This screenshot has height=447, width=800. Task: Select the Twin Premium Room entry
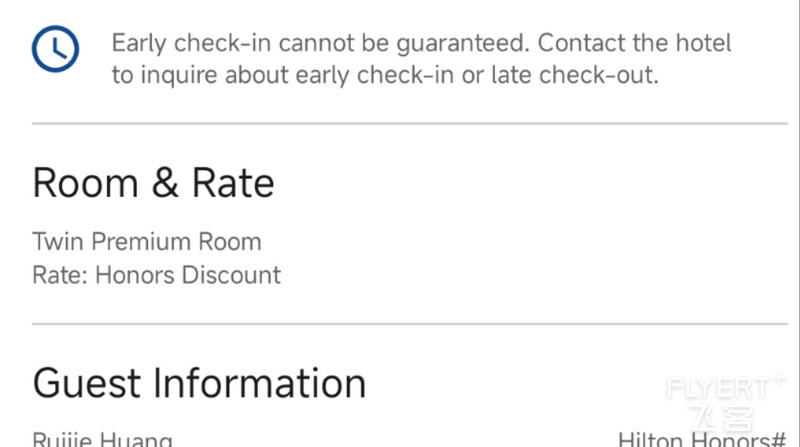pos(147,241)
